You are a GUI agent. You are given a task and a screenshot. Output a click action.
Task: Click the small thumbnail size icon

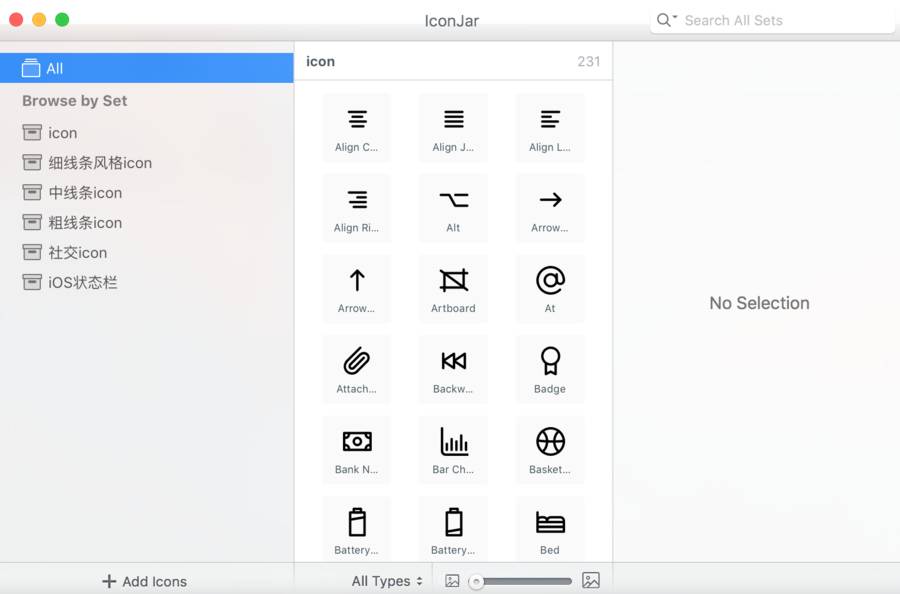click(452, 581)
